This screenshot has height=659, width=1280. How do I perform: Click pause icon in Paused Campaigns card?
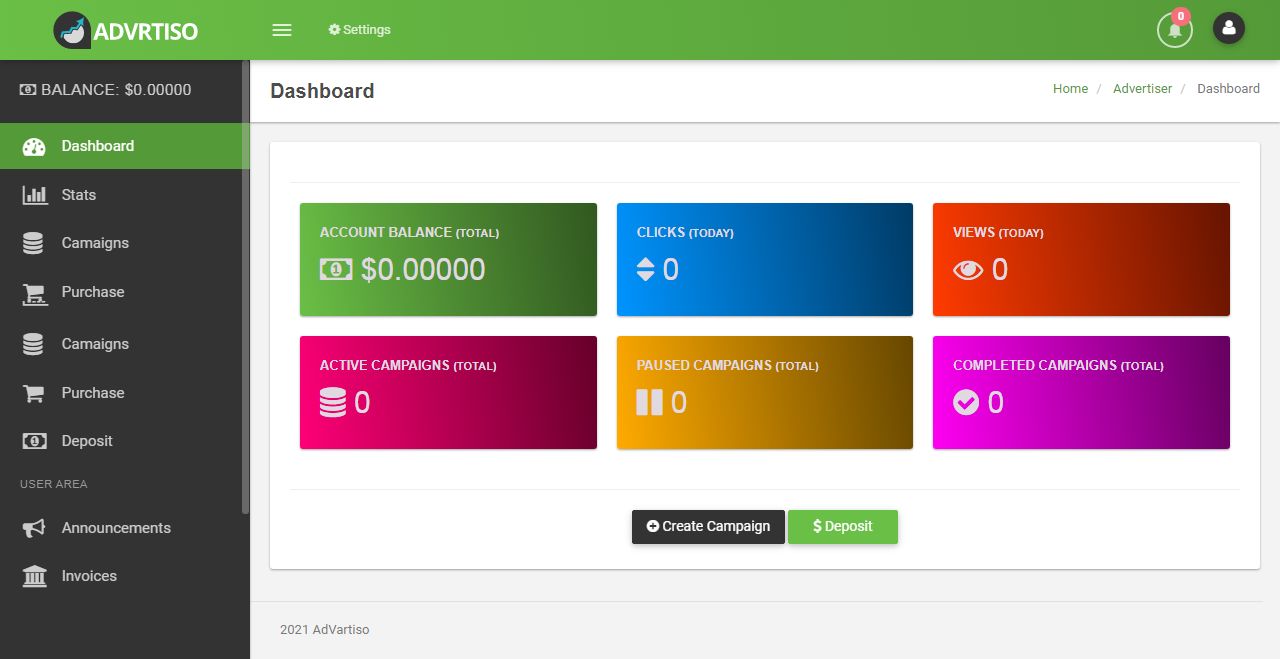pos(649,402)
